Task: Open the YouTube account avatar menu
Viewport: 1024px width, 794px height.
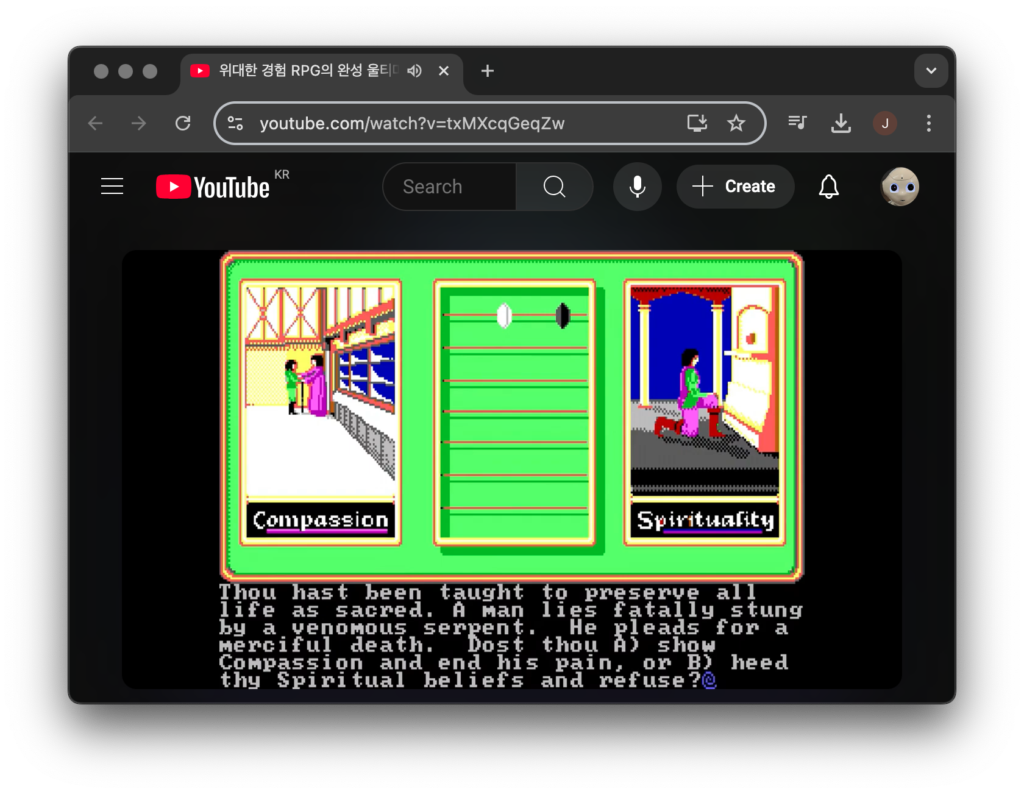Action: pos(899,187)
